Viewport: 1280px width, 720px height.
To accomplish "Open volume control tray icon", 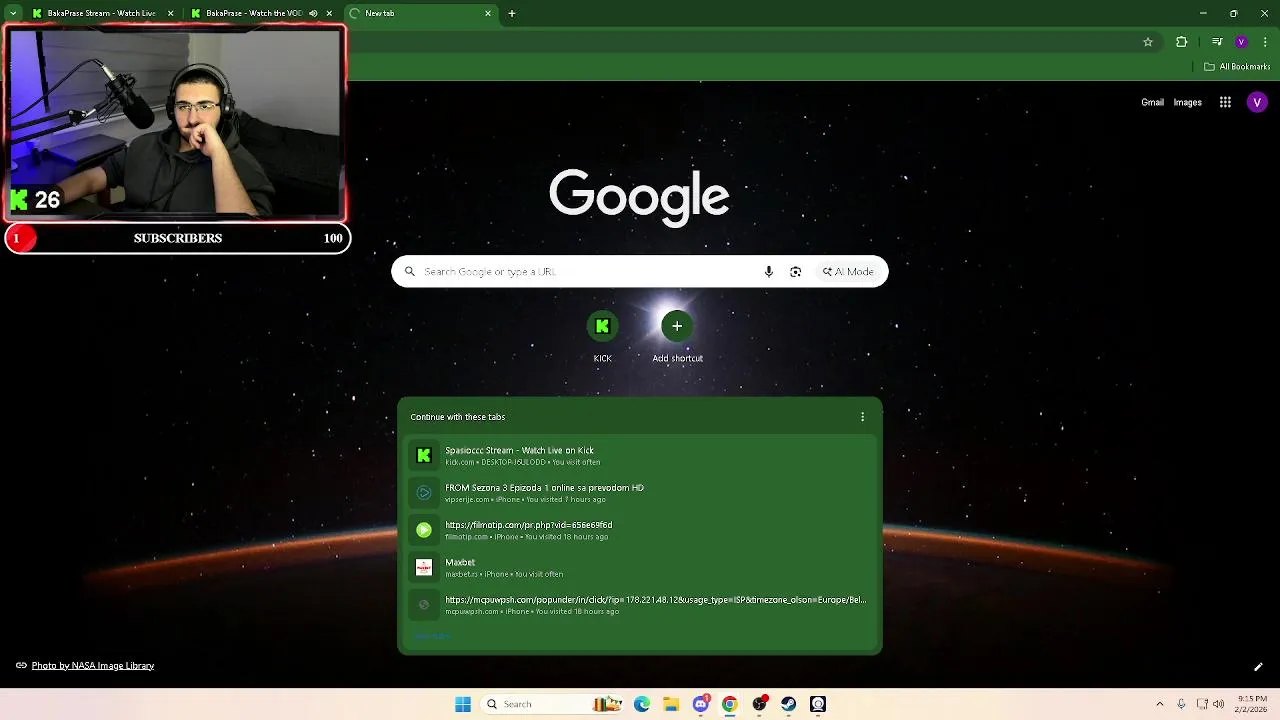I will pos(1219,704).
